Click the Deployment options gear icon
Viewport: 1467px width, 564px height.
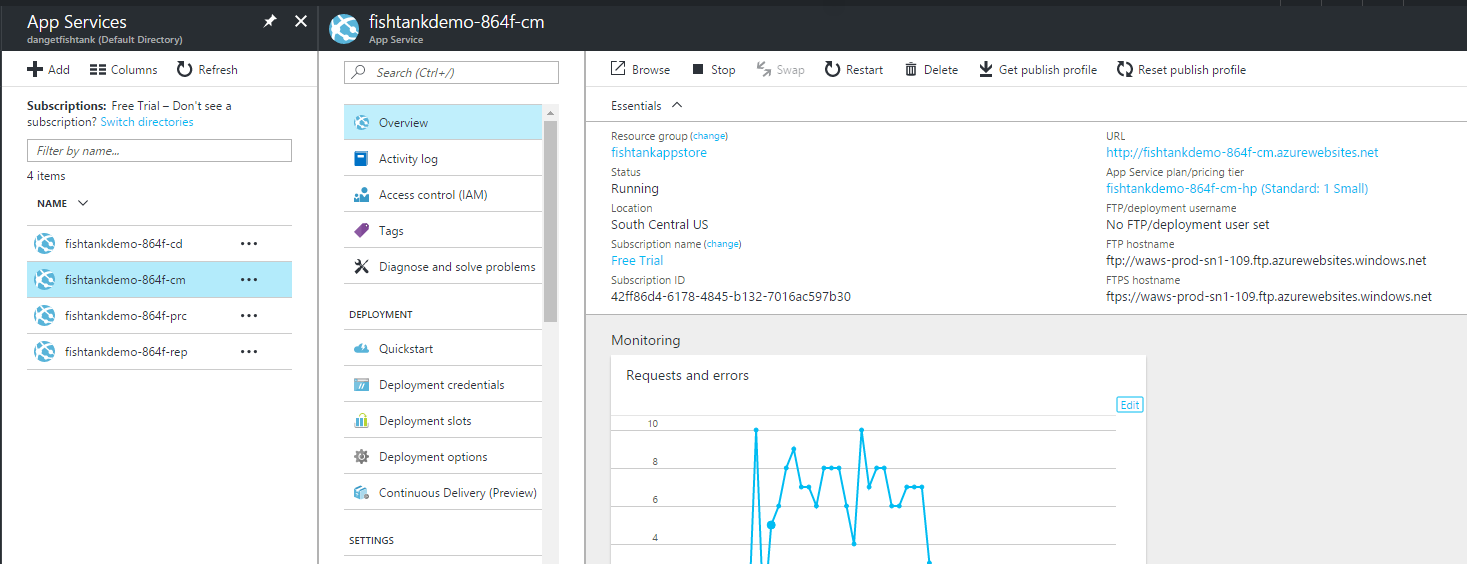coord(361,457)
